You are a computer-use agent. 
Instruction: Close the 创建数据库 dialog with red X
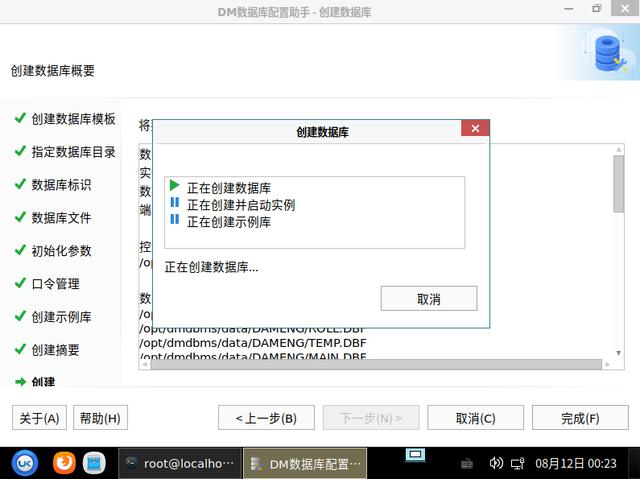(475, 128)
